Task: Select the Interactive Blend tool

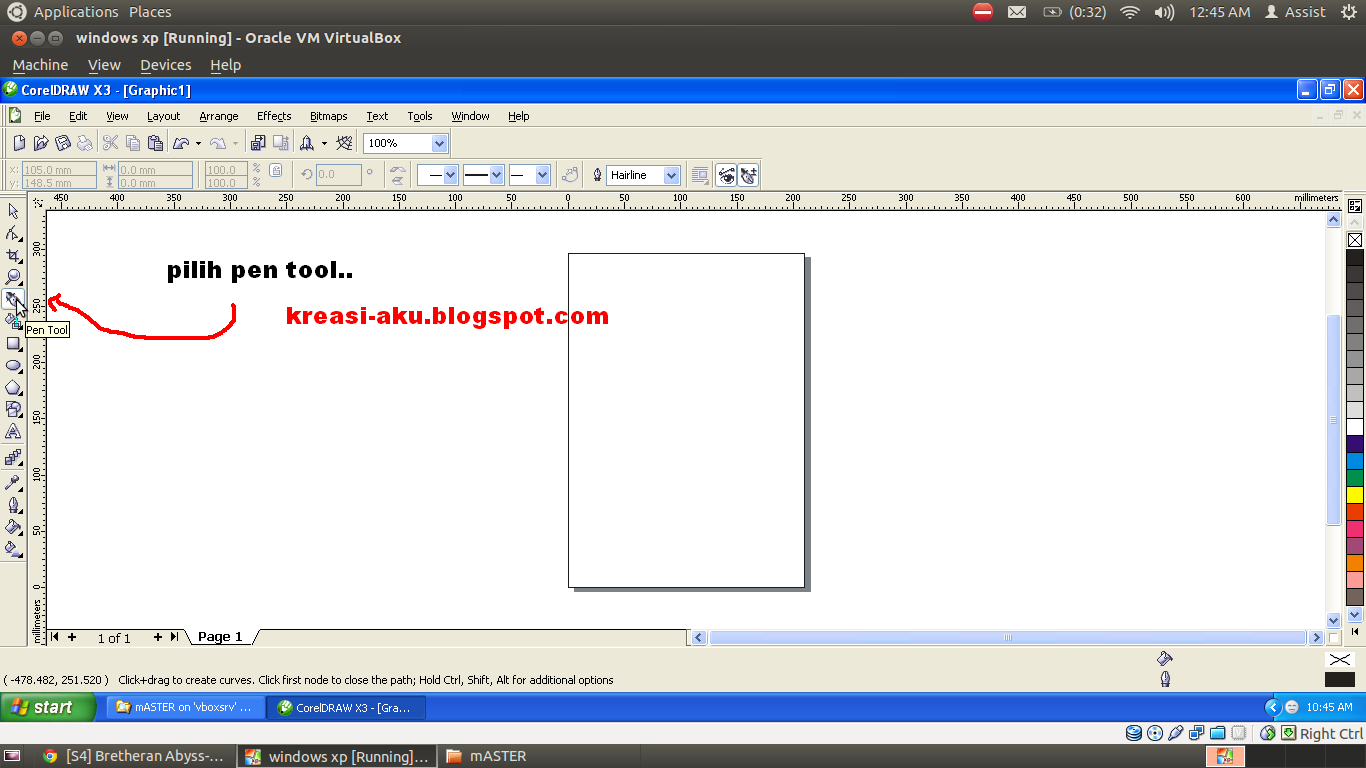Action: click(x=13, y=457)
